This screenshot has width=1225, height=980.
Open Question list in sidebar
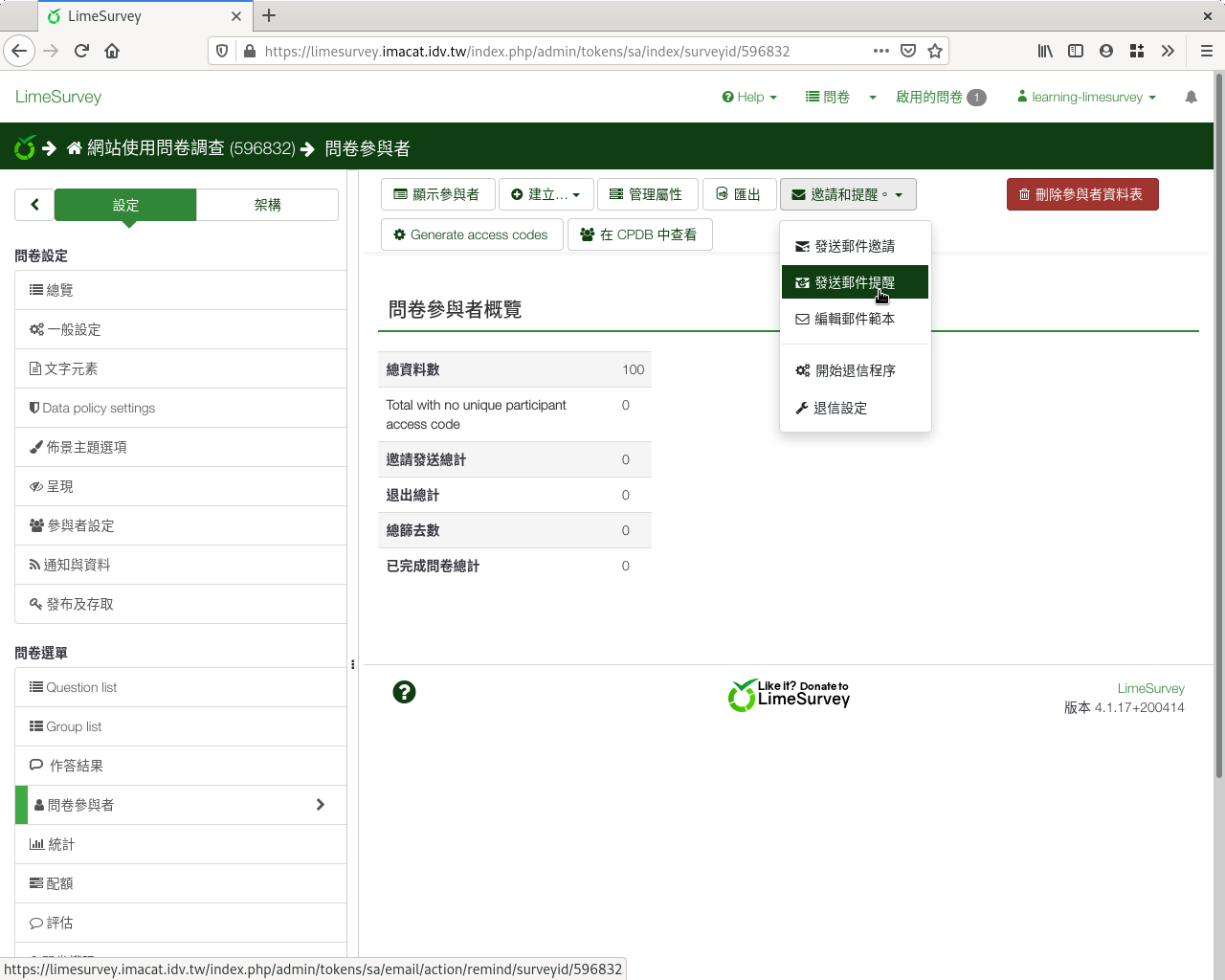[181, 687]
